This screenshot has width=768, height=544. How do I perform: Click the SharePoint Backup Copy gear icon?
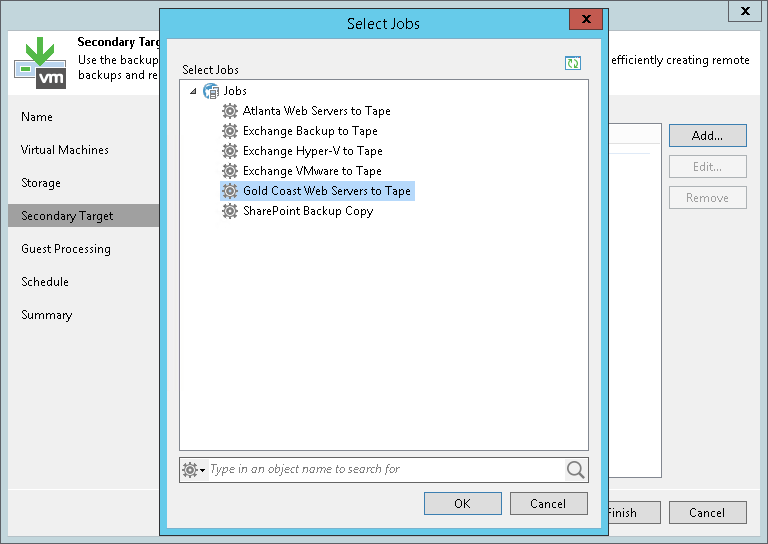[x=230, y=211]
